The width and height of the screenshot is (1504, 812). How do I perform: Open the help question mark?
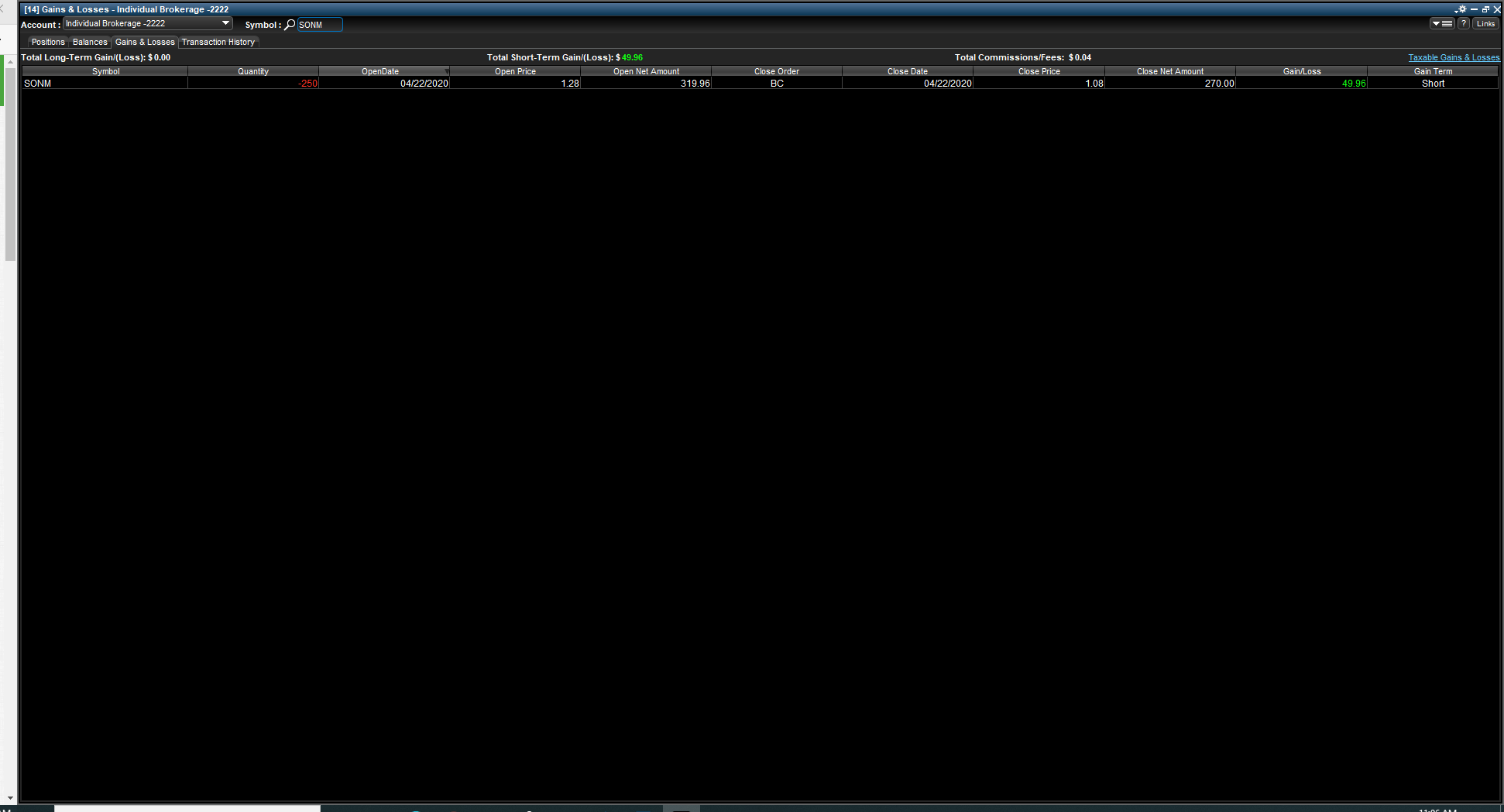click(1464, 24)
